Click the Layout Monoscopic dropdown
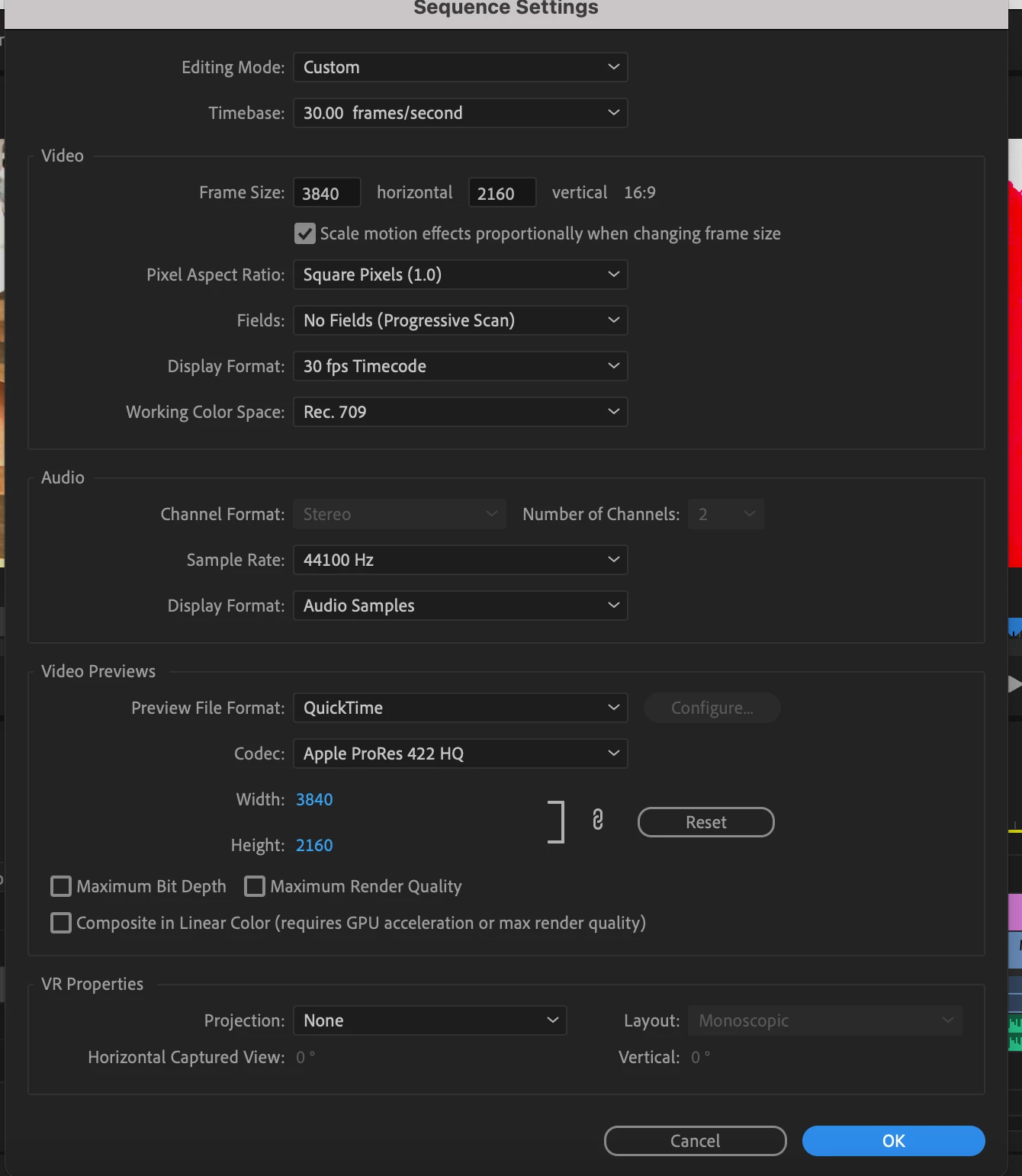This screenshot has width=1022, height=1176. tap(825, 1020)
